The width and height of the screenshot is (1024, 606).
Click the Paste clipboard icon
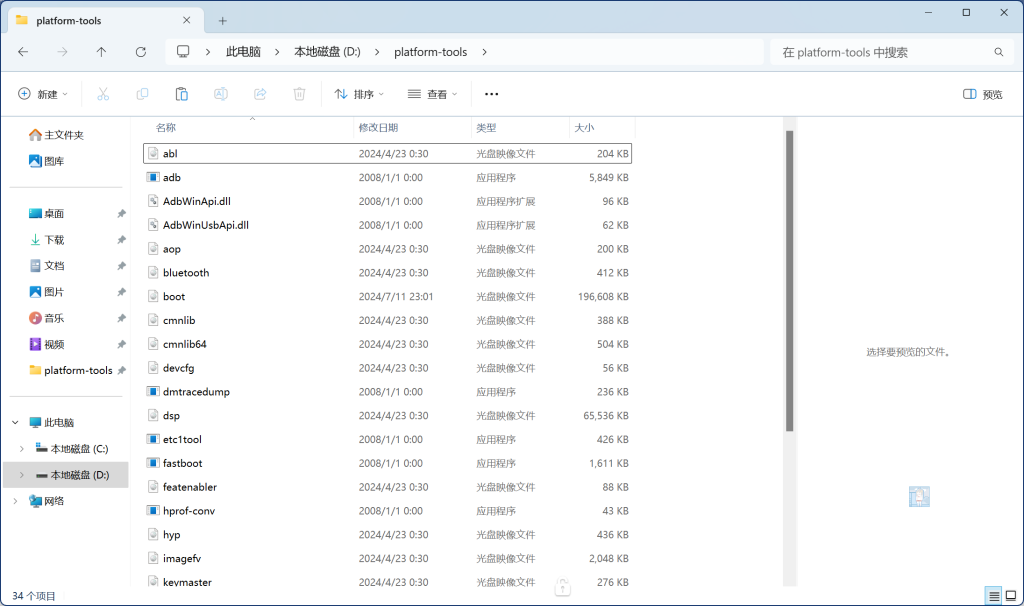pos(181,94)
